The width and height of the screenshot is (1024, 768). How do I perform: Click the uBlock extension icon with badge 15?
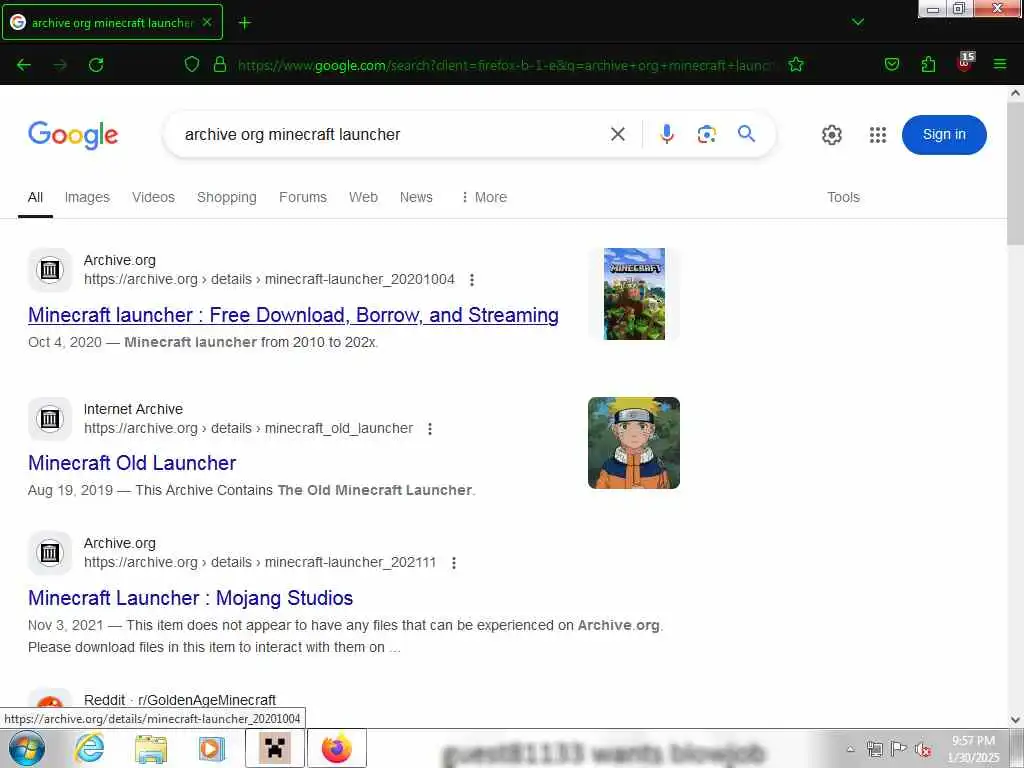point(965,62)
